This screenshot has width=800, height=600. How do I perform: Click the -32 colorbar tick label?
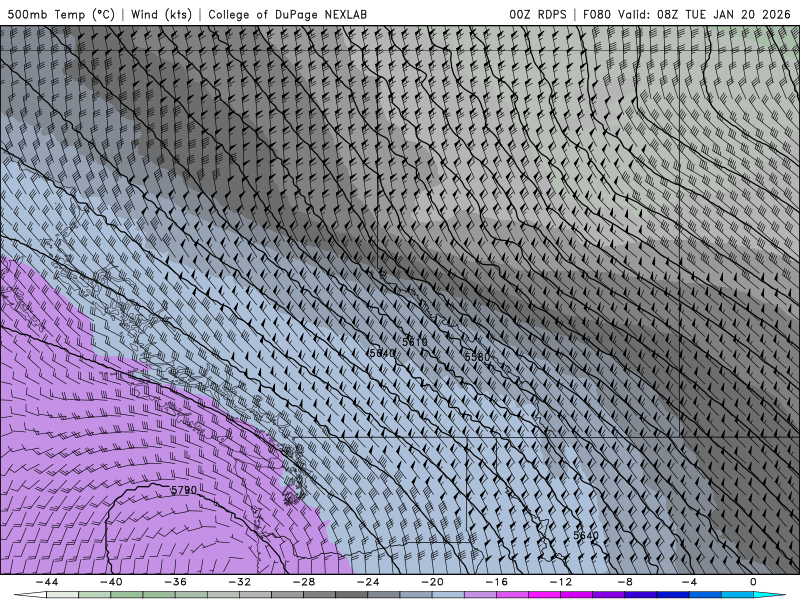240,582
